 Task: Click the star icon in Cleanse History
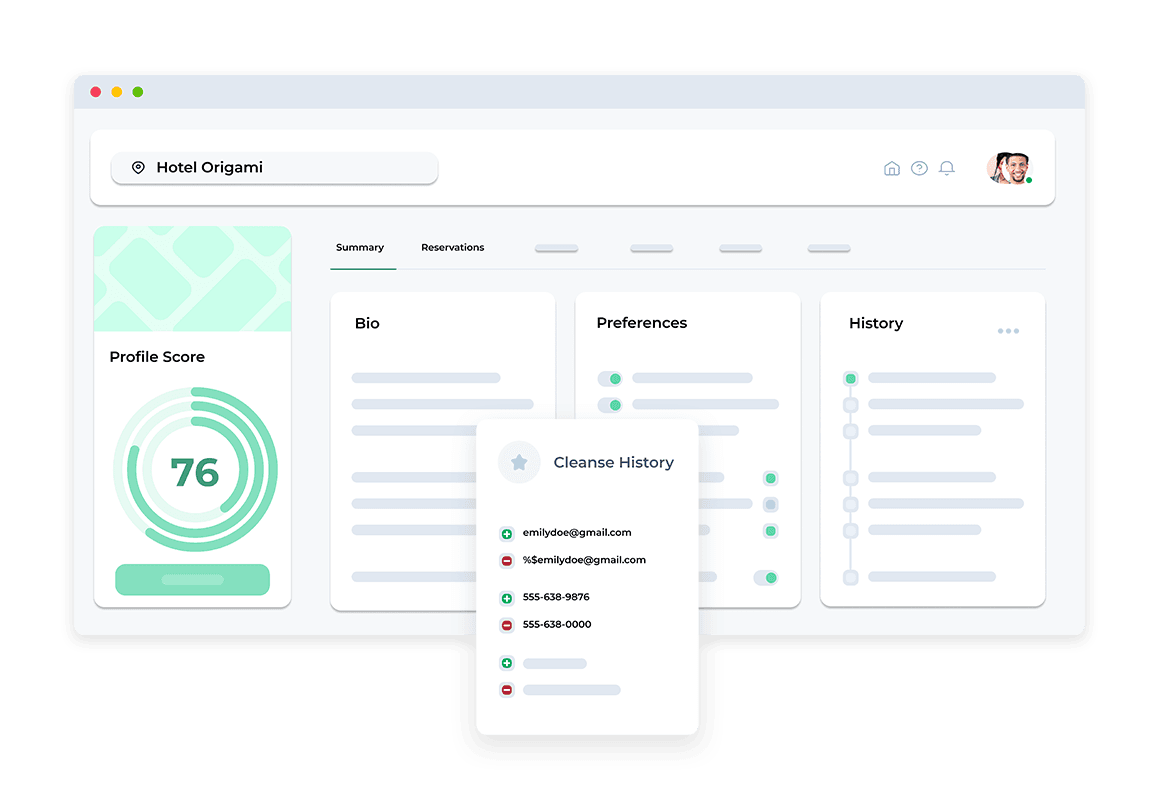tap(519, 462)
